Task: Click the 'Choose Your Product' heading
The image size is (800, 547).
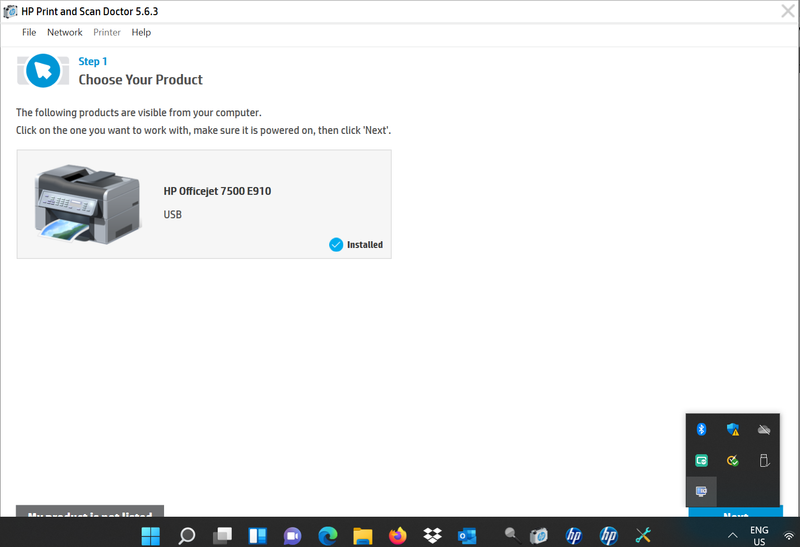Action: point(140,80)
